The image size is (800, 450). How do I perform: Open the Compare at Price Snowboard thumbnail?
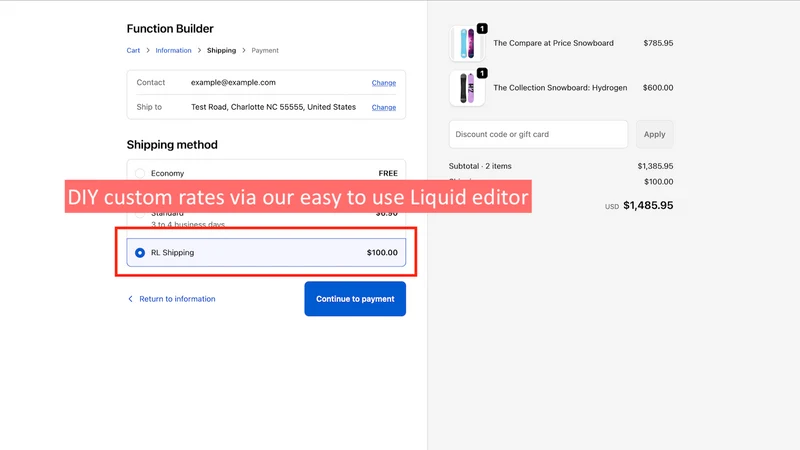click(x=467, y=43)
